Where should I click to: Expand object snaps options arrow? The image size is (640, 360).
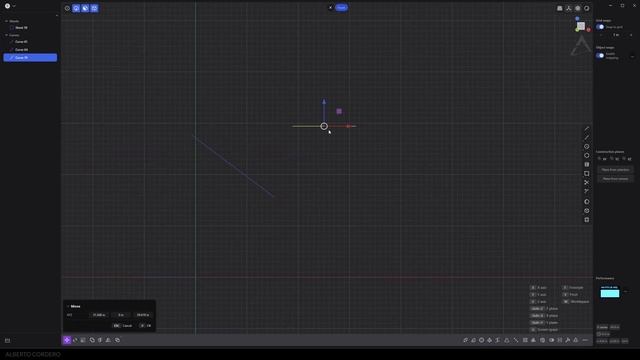click(x=632, y=56)
